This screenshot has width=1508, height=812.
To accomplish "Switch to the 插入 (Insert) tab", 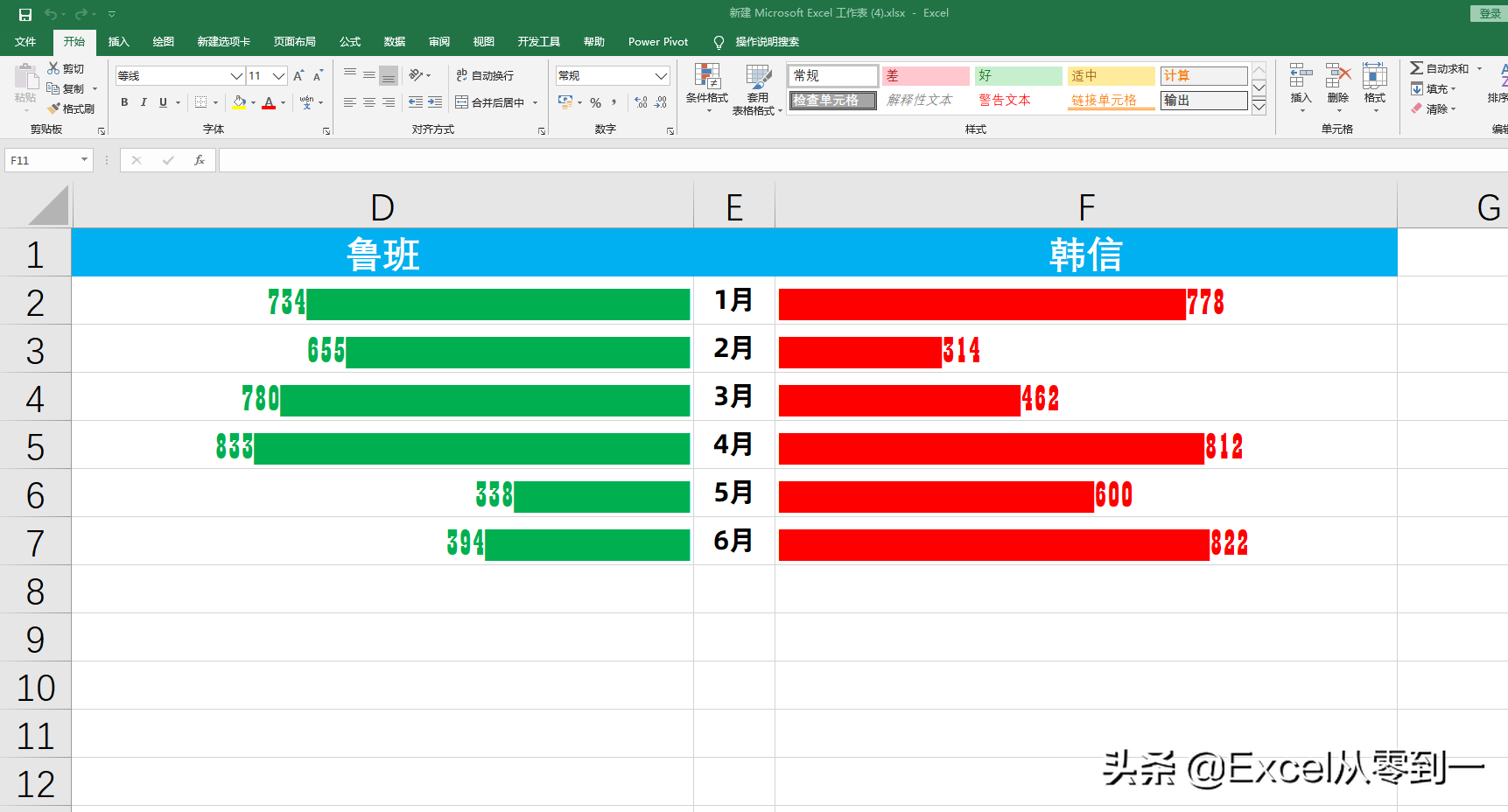I will pos(118,41).
